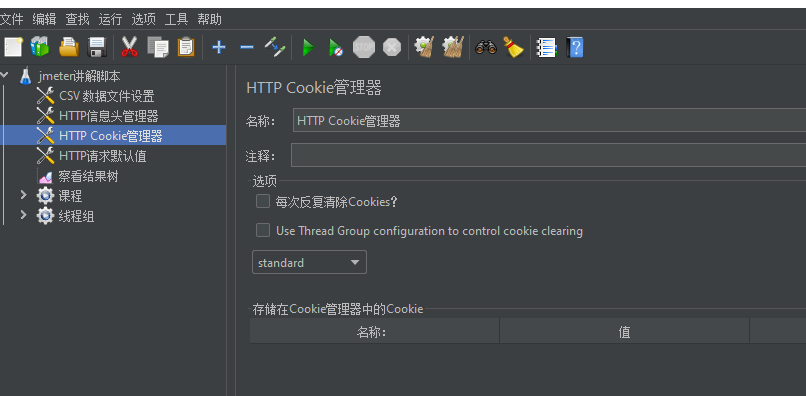
Task: Open the 运行 menu
Action: click(x=110, y=20)
